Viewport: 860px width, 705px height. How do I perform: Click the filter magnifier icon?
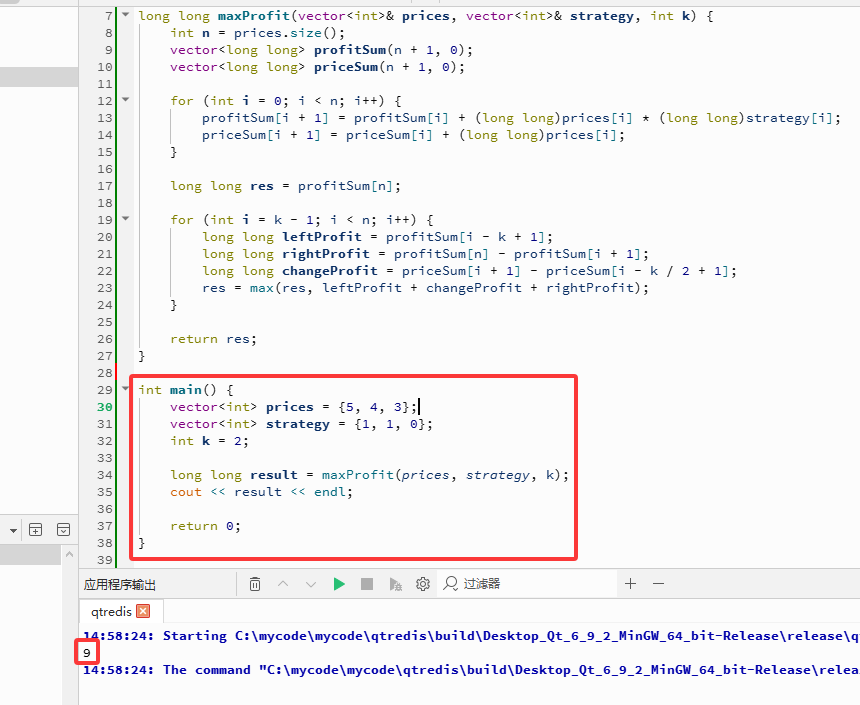click(451, 583)
